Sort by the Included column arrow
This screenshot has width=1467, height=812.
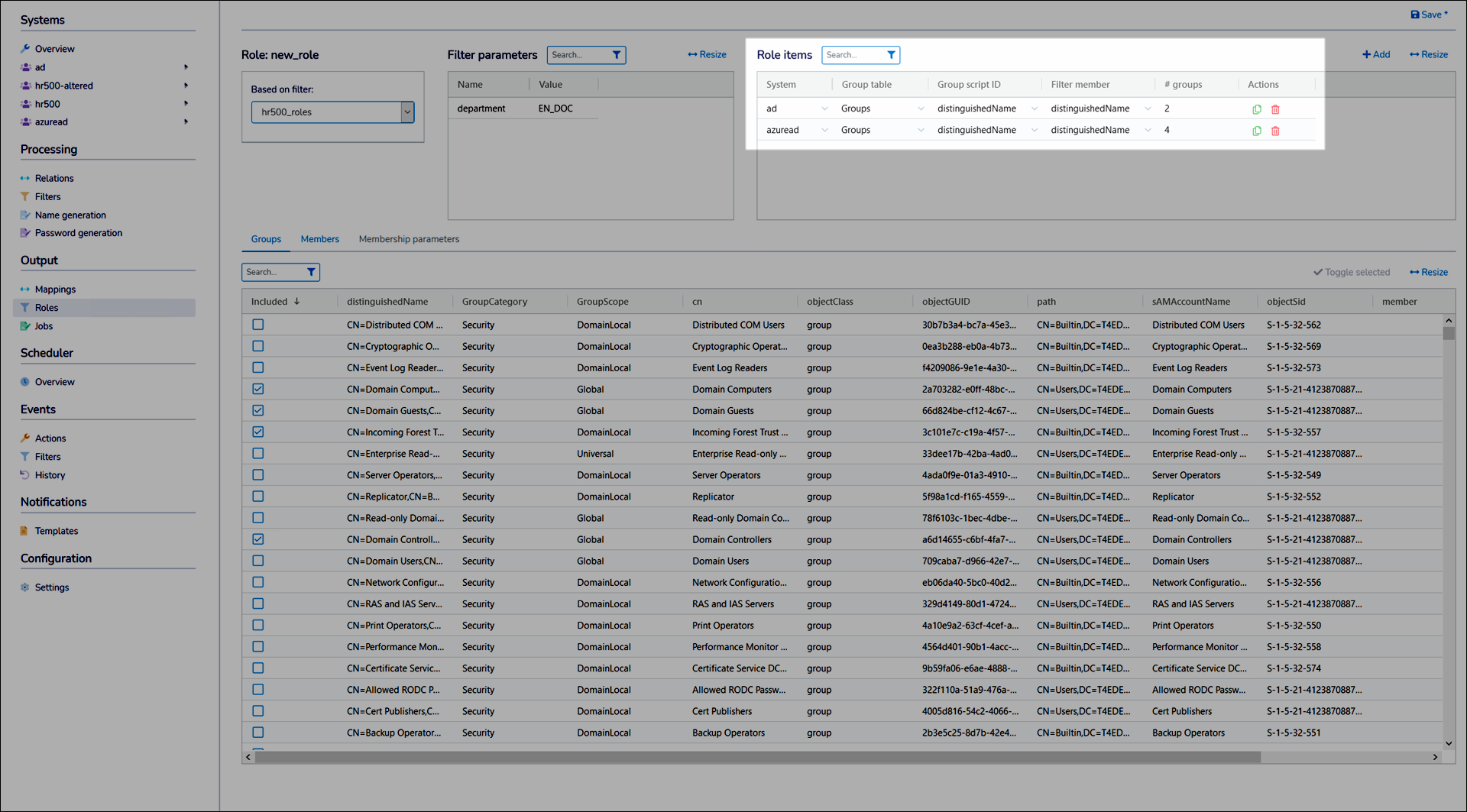point(297,302)
